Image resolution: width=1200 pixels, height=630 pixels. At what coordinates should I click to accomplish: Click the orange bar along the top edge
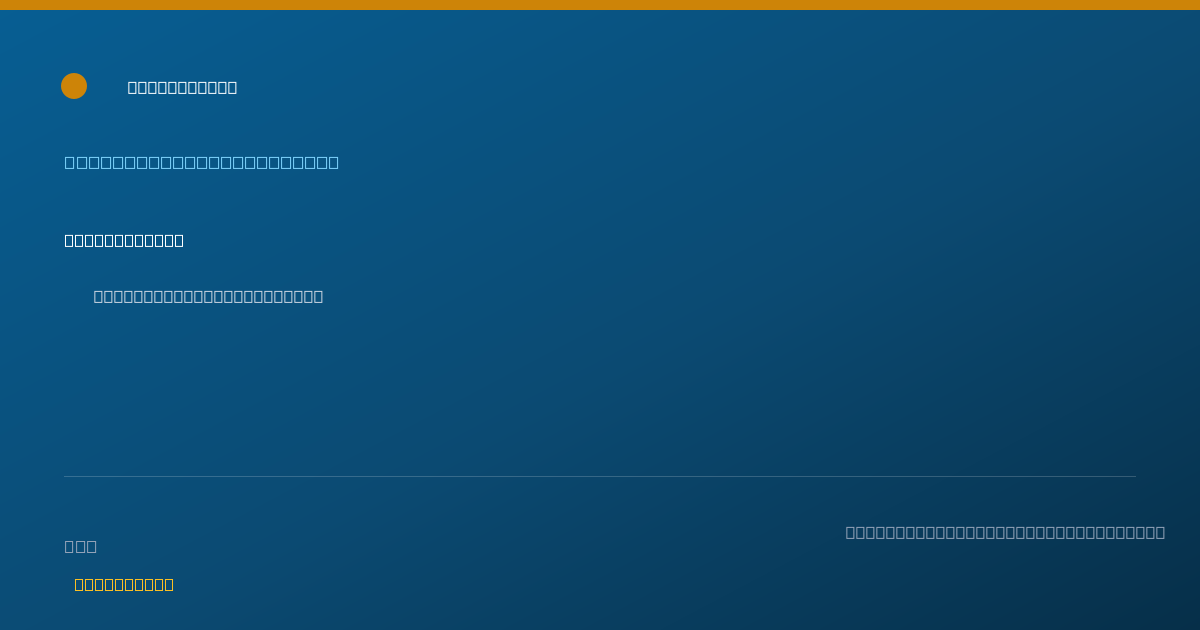point(600,5)
